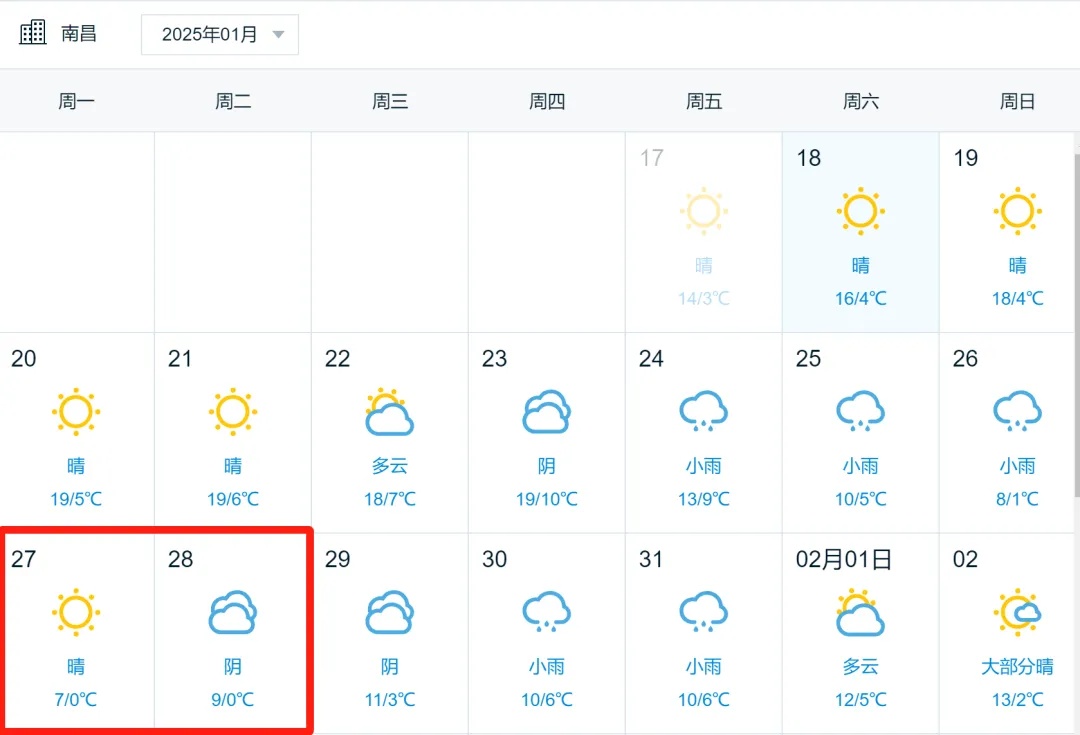Viewport: 1080px width, 735px height.
Task: Click the cloudy icon on February 01
Action: coord(860,612)
